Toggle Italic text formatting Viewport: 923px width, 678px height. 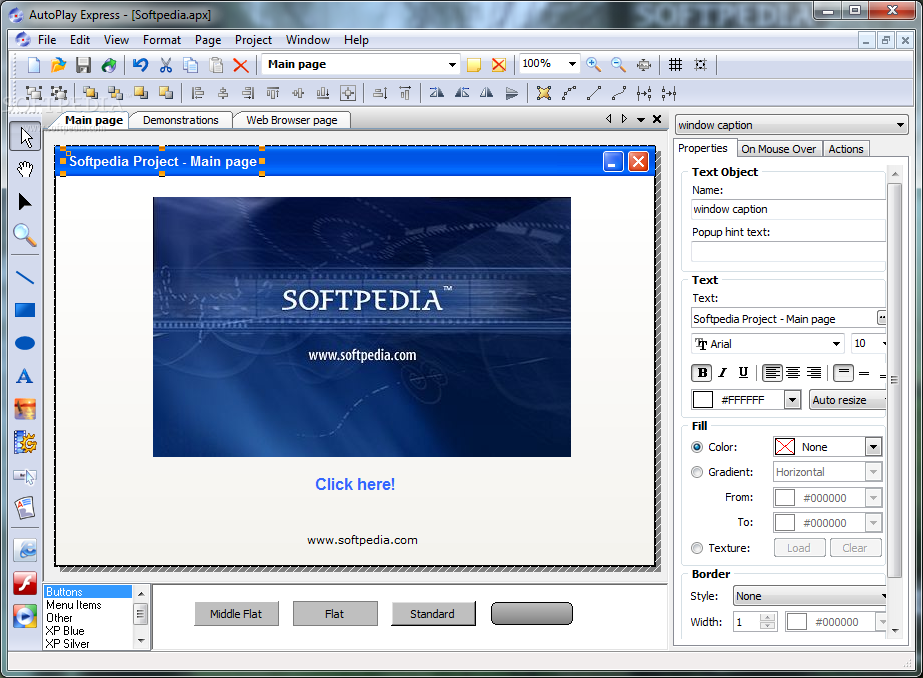[x=723, y=373]
